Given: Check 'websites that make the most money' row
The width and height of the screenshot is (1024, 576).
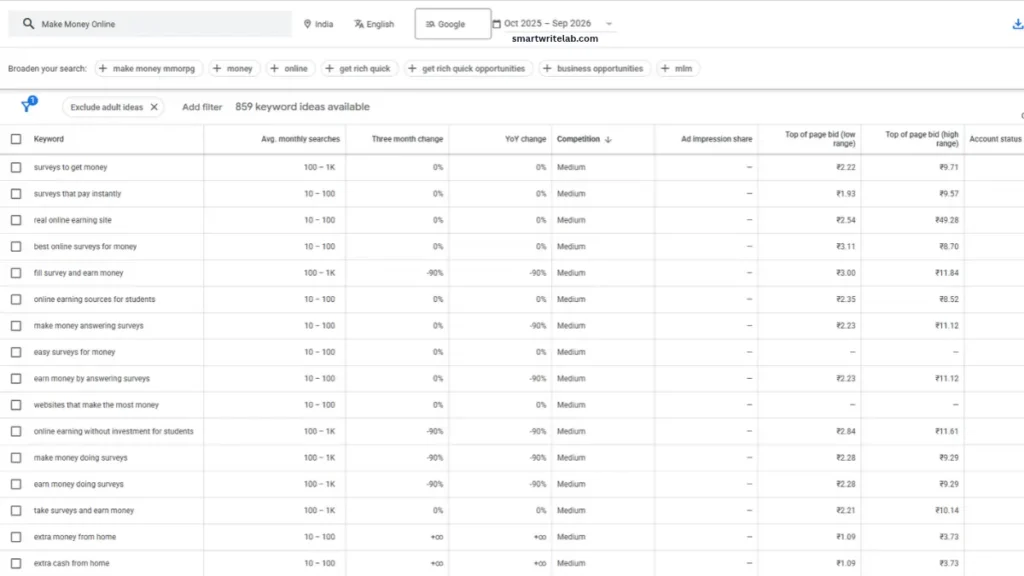Looking at the screenshot, I should pyautogui.click(x=16, y=405).
